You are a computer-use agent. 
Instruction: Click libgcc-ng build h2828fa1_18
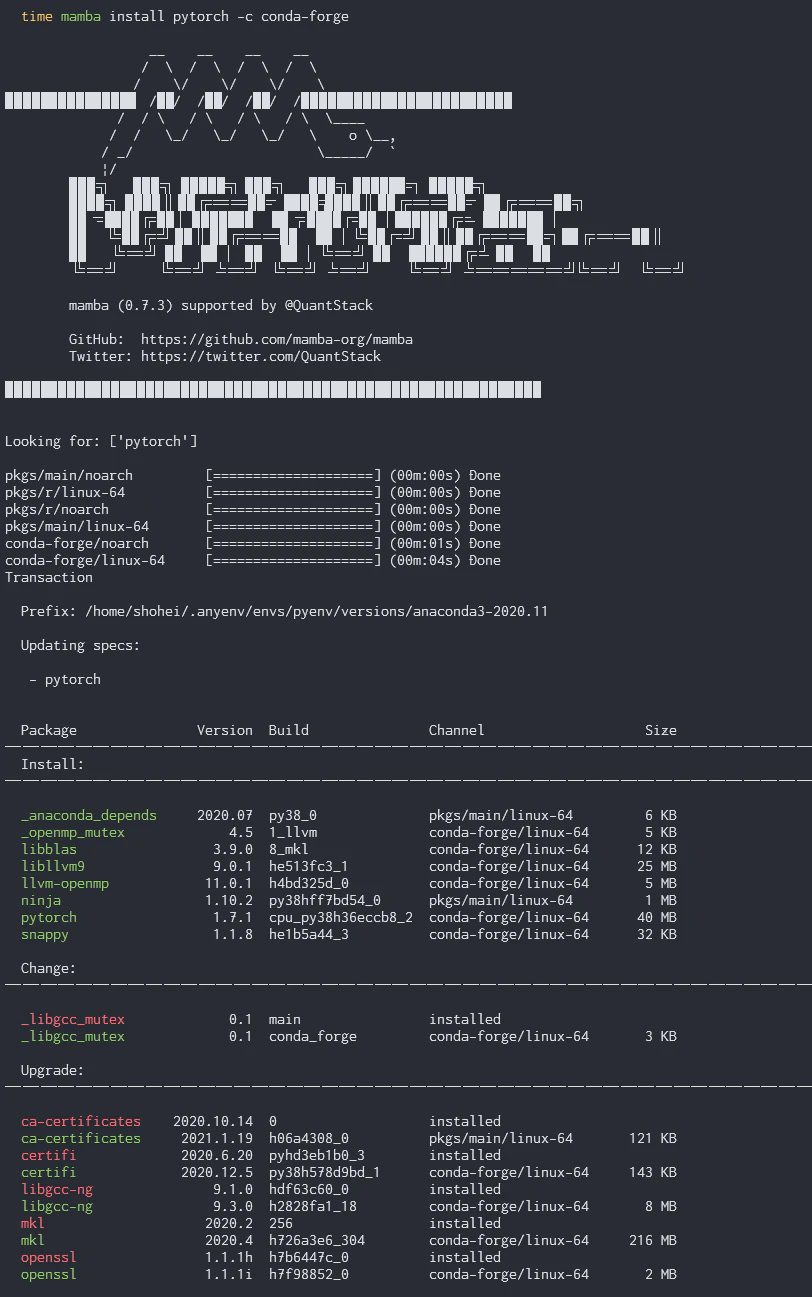click(x=313, y=1206)
